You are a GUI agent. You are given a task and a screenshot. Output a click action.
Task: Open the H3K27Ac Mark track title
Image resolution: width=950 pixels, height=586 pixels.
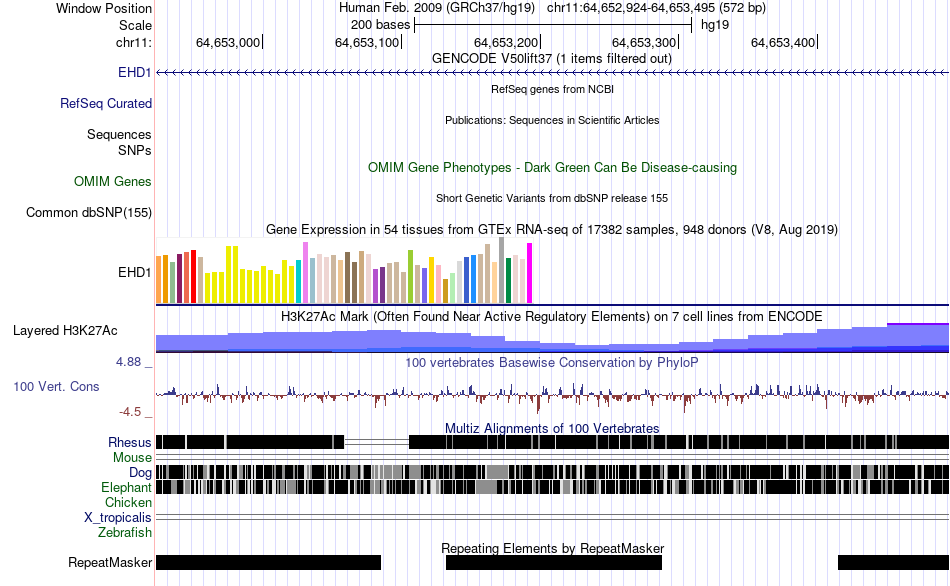click(x=552, y=317)
